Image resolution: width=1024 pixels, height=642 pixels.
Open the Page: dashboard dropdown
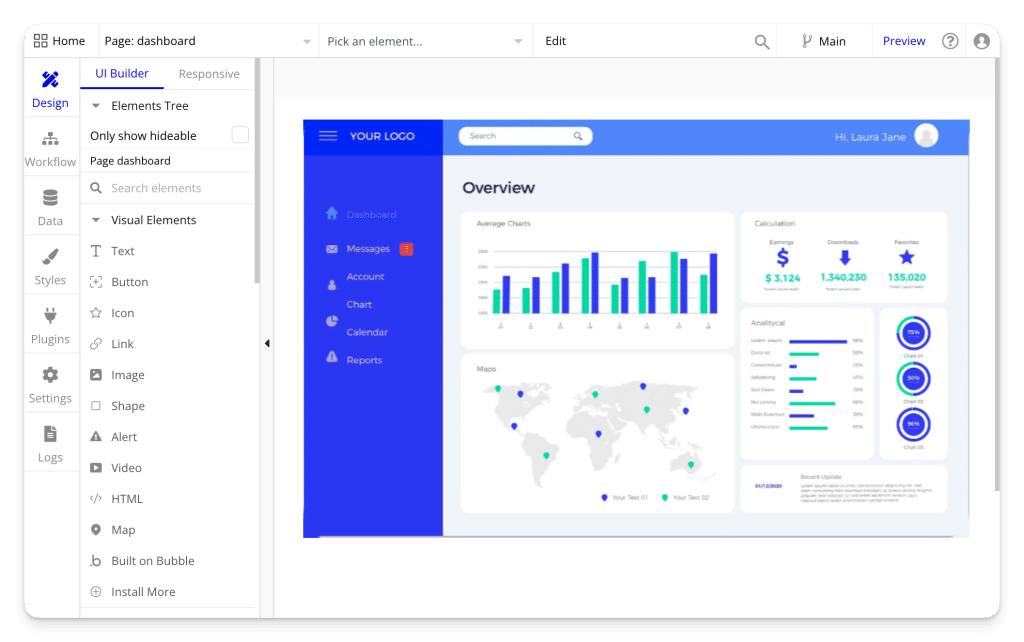click(208, 41)
